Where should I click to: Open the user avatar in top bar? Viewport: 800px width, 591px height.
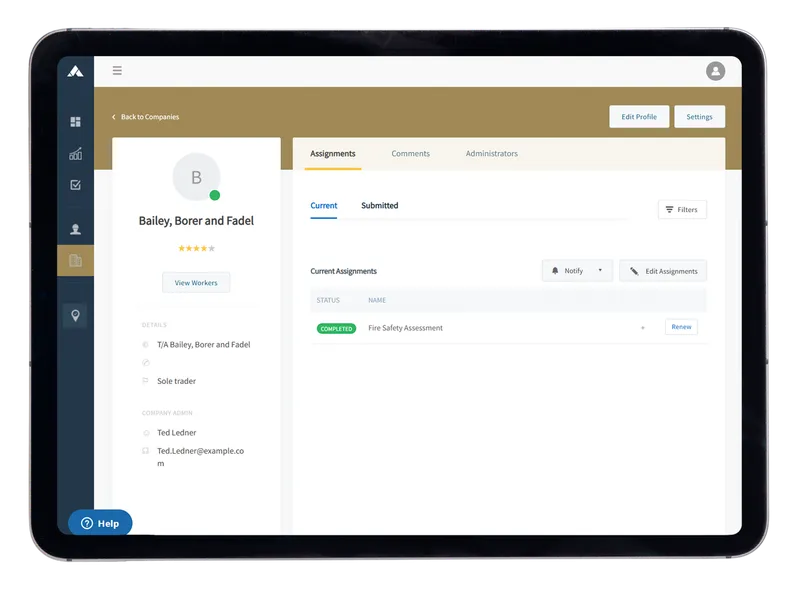tap(715, 71)
